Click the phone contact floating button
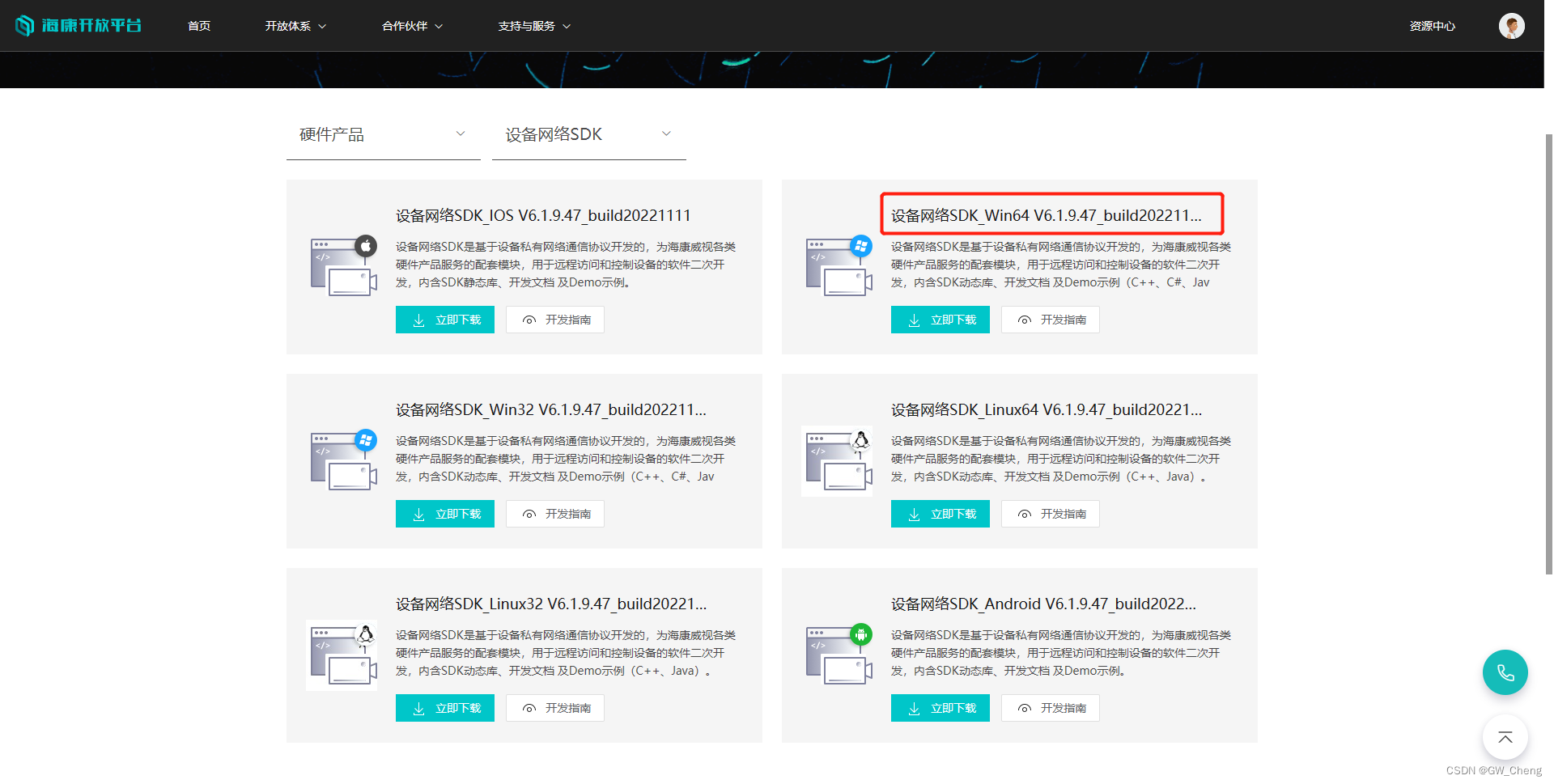Screen dimensions: 1554x784 click(x=1505, y=672)
